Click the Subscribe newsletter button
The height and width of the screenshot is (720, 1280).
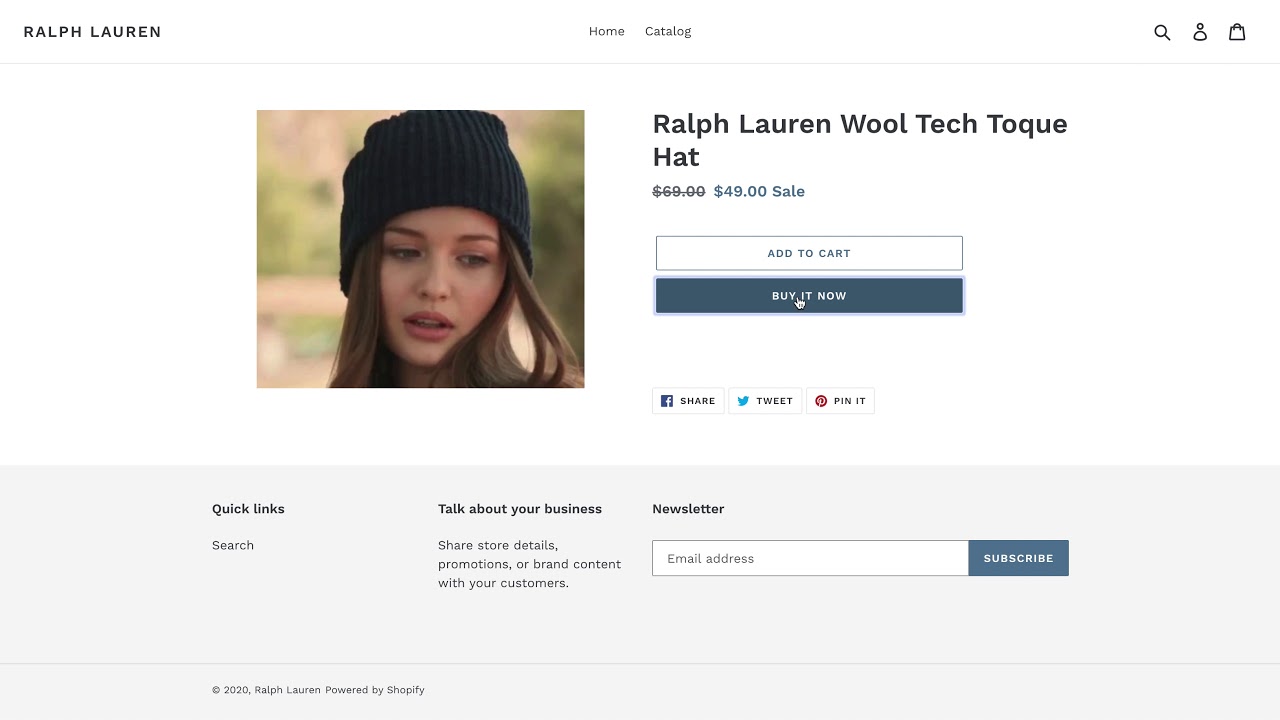[x=1018, y=558]
